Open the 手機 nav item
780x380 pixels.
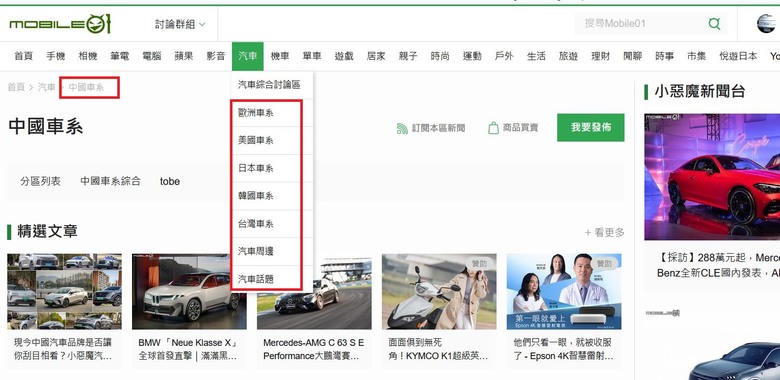[56, 56]
